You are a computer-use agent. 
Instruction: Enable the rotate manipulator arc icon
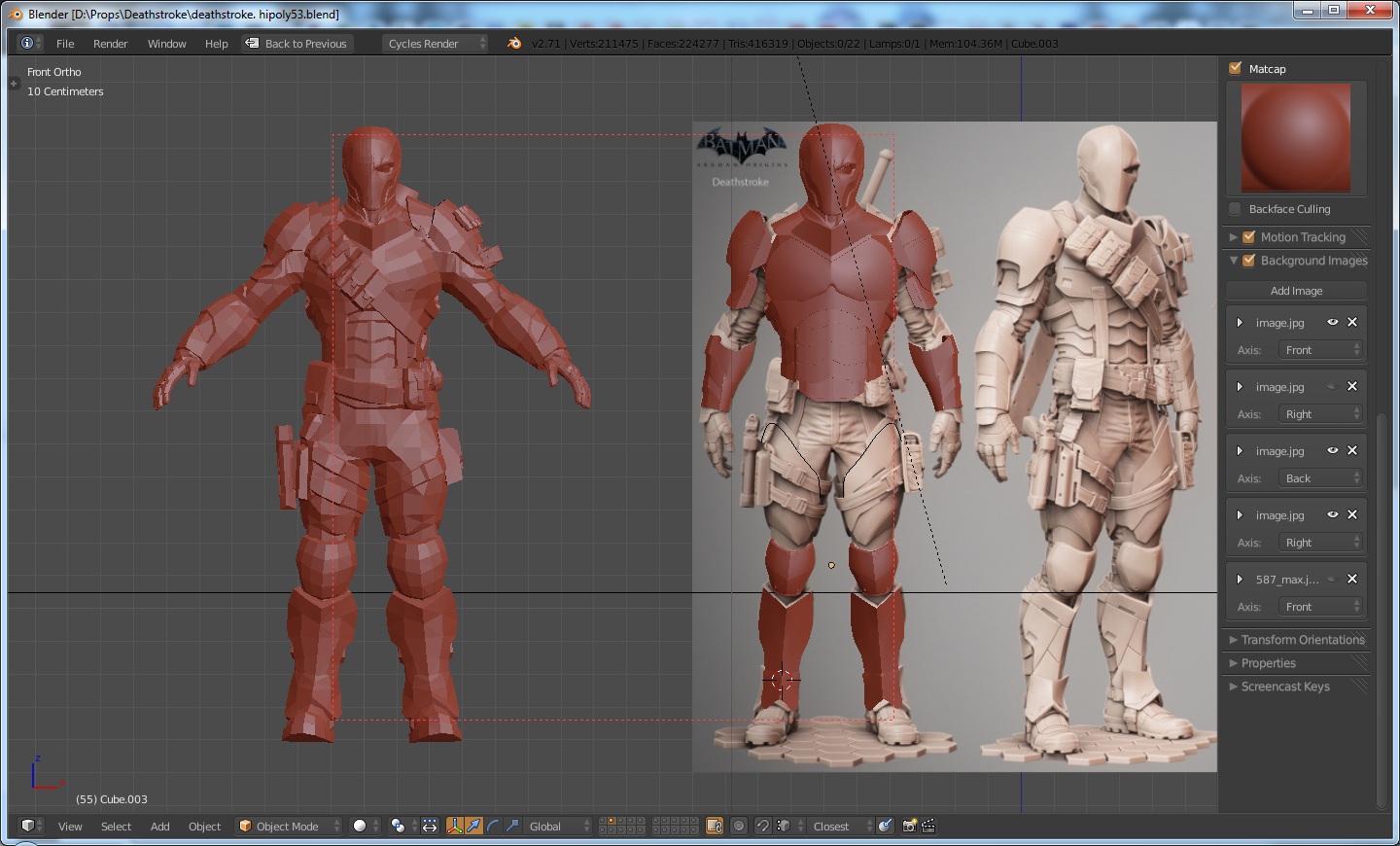[493, 826]
